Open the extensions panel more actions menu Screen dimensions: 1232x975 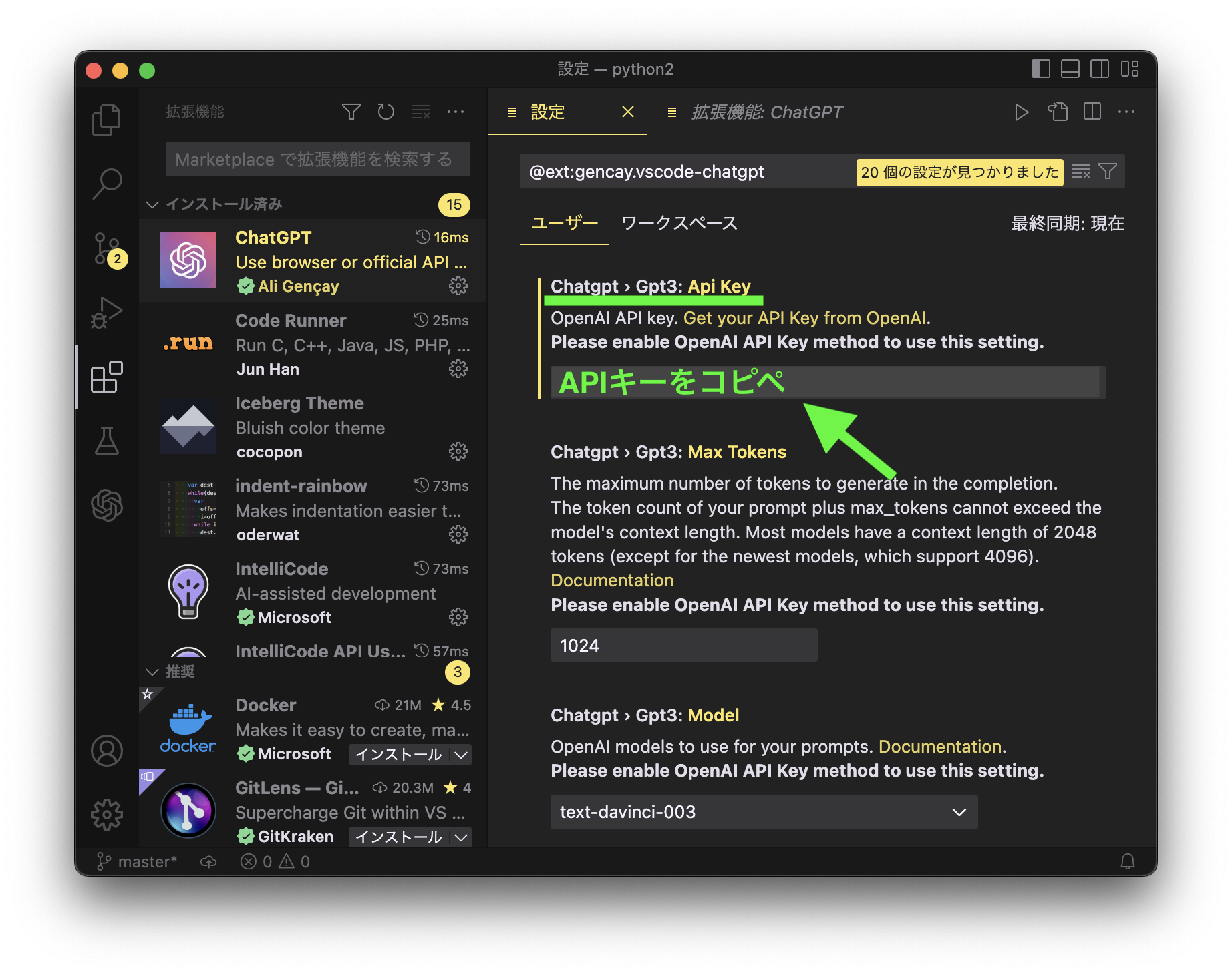(x=456, y=112)
